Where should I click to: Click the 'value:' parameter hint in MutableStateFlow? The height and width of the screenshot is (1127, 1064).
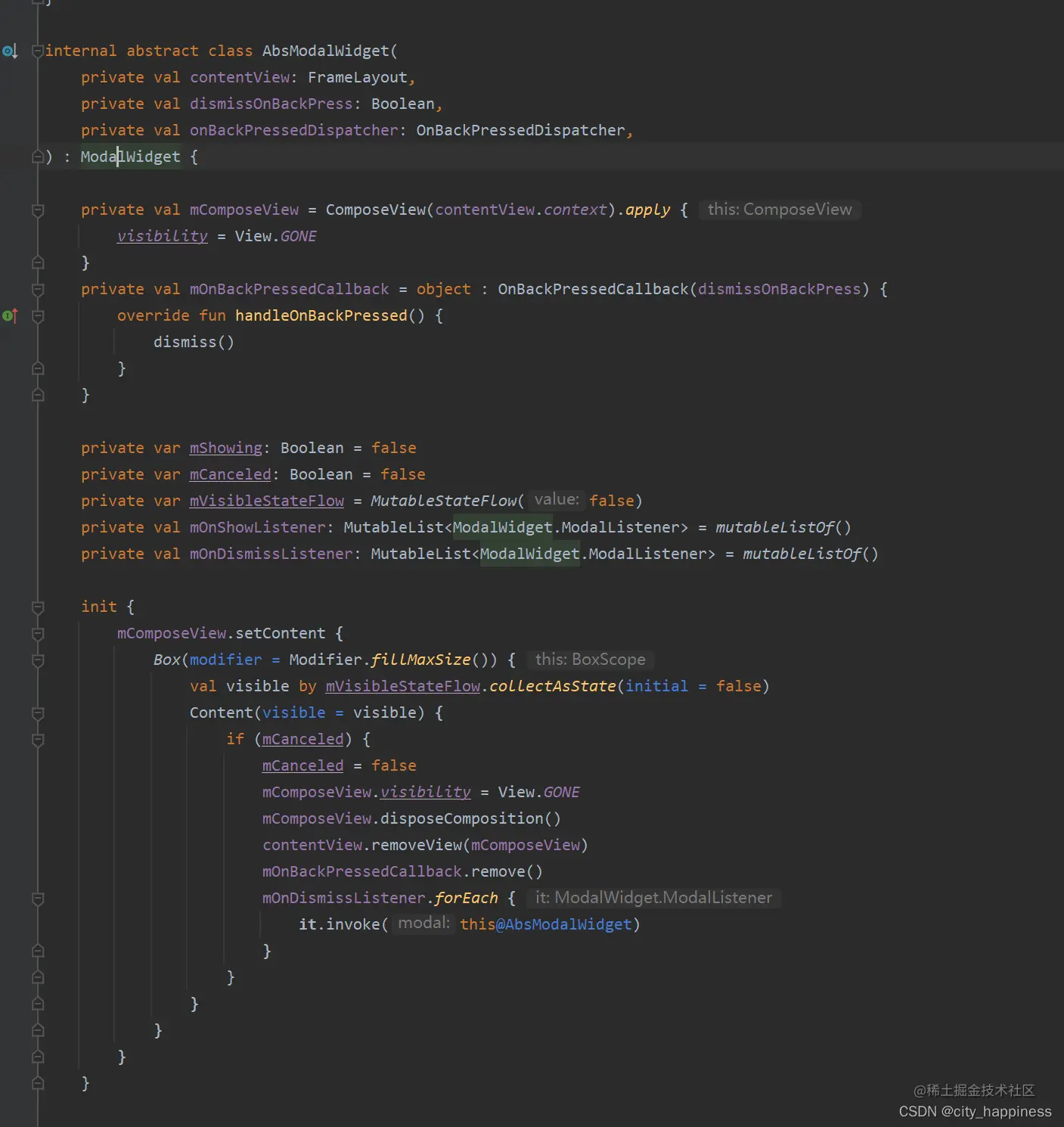[x=557, y=500]
